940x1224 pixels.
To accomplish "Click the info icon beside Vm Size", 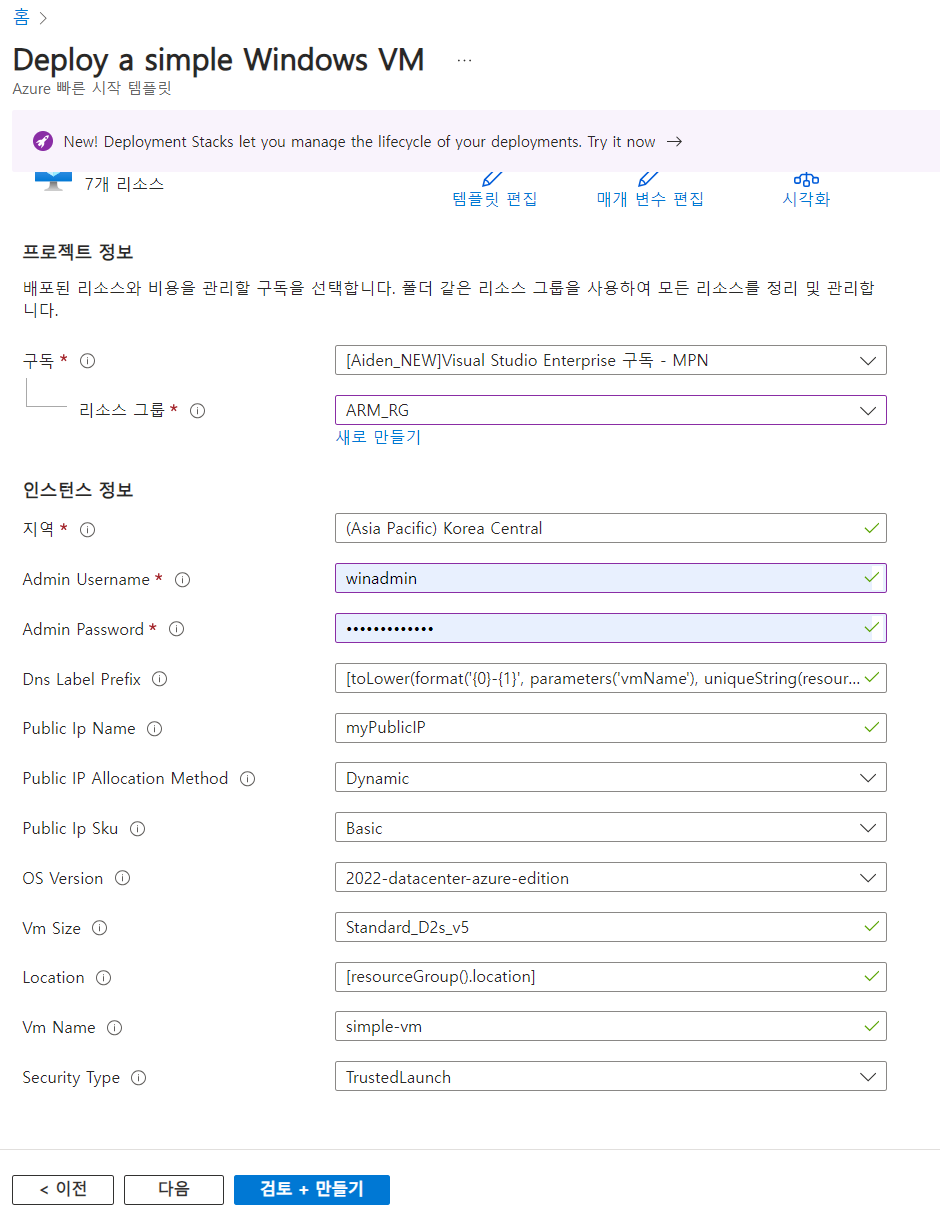I will point(99,928).
